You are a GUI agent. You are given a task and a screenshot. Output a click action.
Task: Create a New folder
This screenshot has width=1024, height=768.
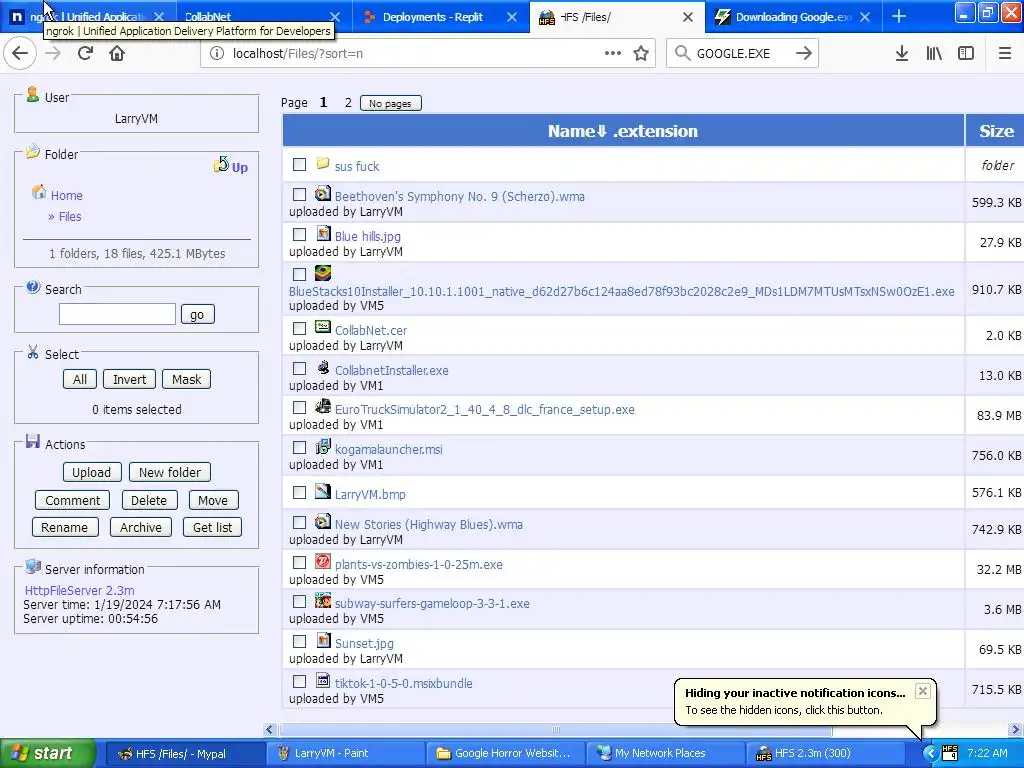click(x=170, y=472)
